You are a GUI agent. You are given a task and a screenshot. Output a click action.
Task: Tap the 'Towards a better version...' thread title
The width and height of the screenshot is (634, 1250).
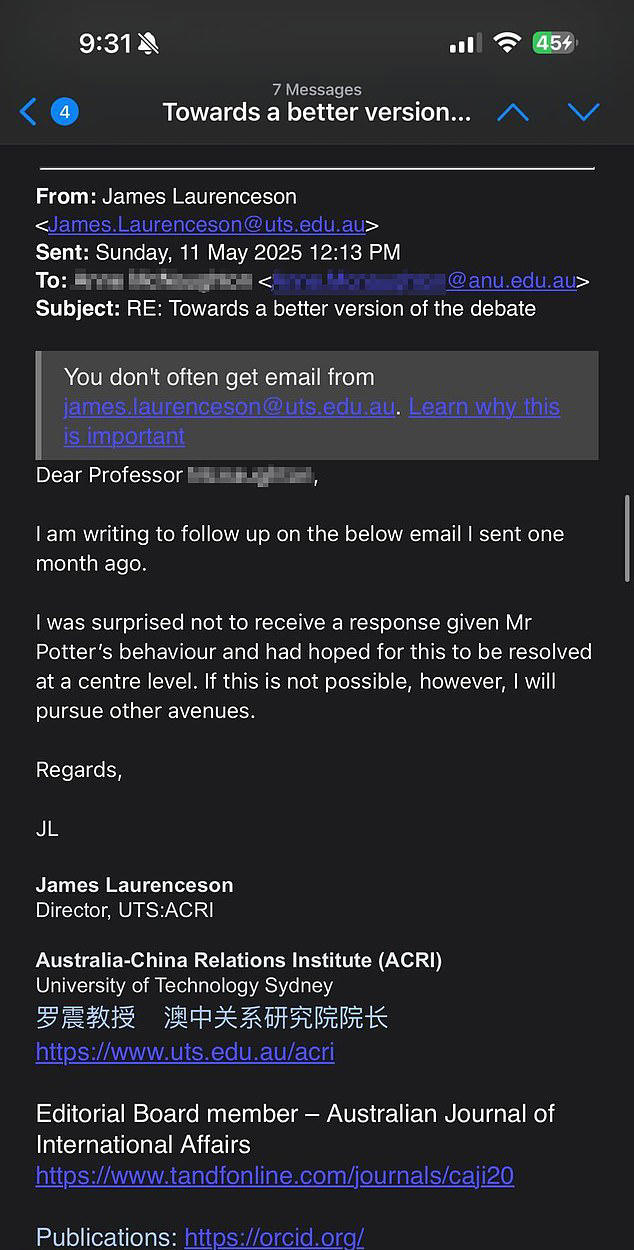pyautogui.click(x=316, y=112)
